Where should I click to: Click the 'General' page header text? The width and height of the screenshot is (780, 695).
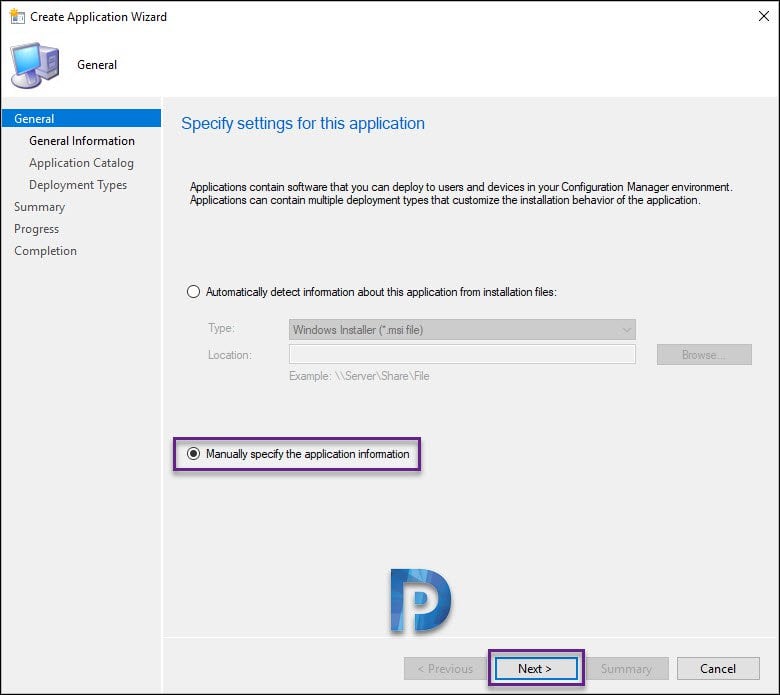pyautogui.click(x=97, y=65)
